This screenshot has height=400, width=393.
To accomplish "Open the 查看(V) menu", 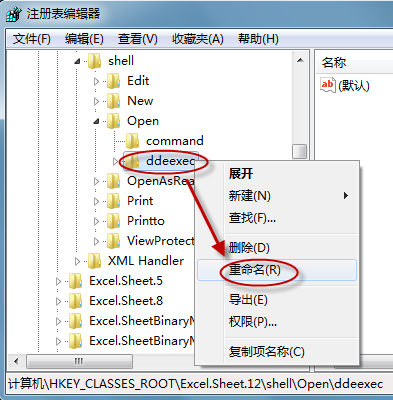I will point(137,39).
